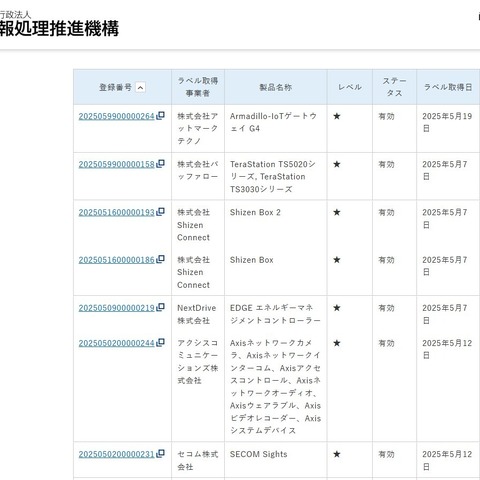
Task: Click the external-link icon beside 202505990000264
Action: [160, 116]
